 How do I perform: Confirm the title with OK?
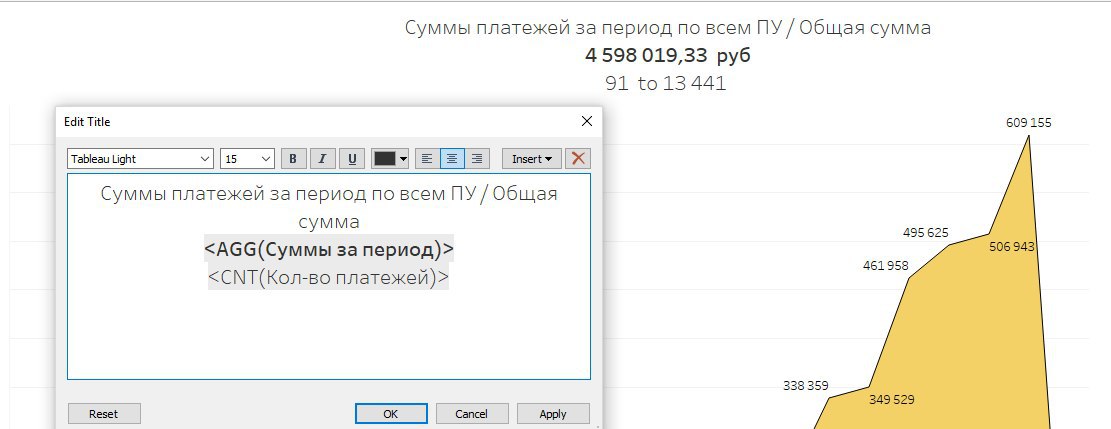391,414
